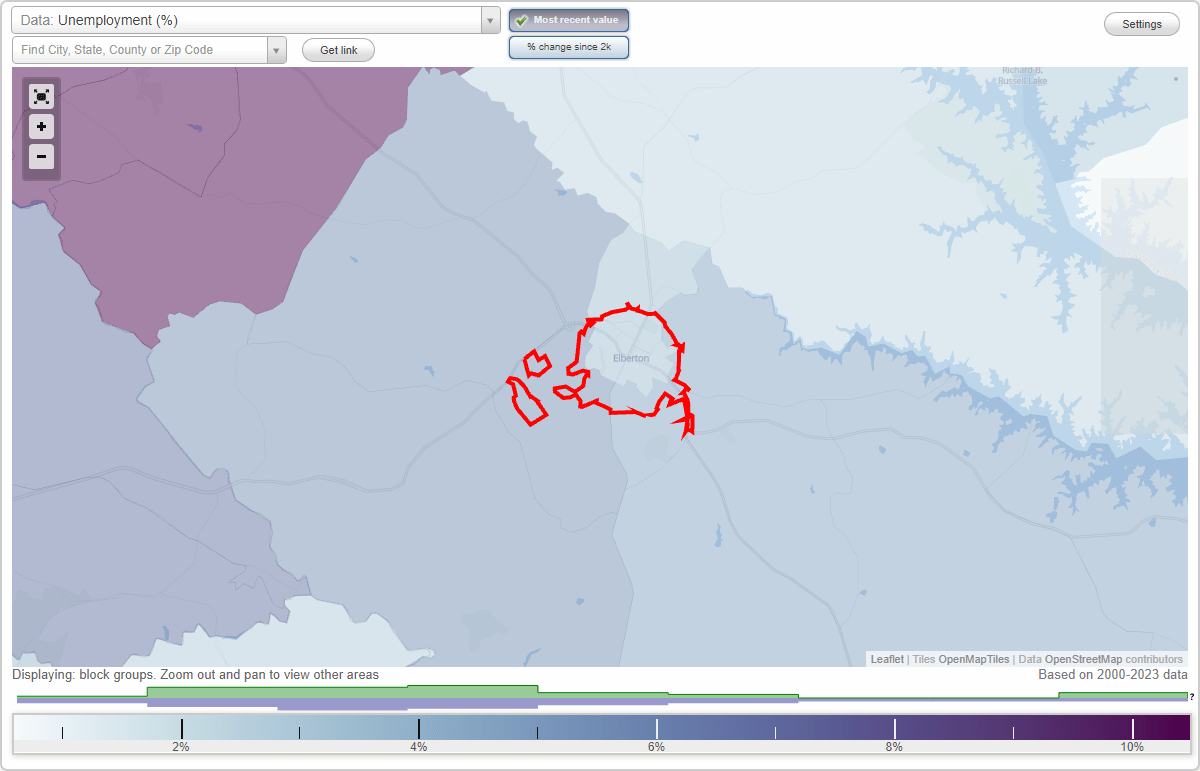1200x771 pixels.
Task: Open the Settings button
Action: (1142, 25)
